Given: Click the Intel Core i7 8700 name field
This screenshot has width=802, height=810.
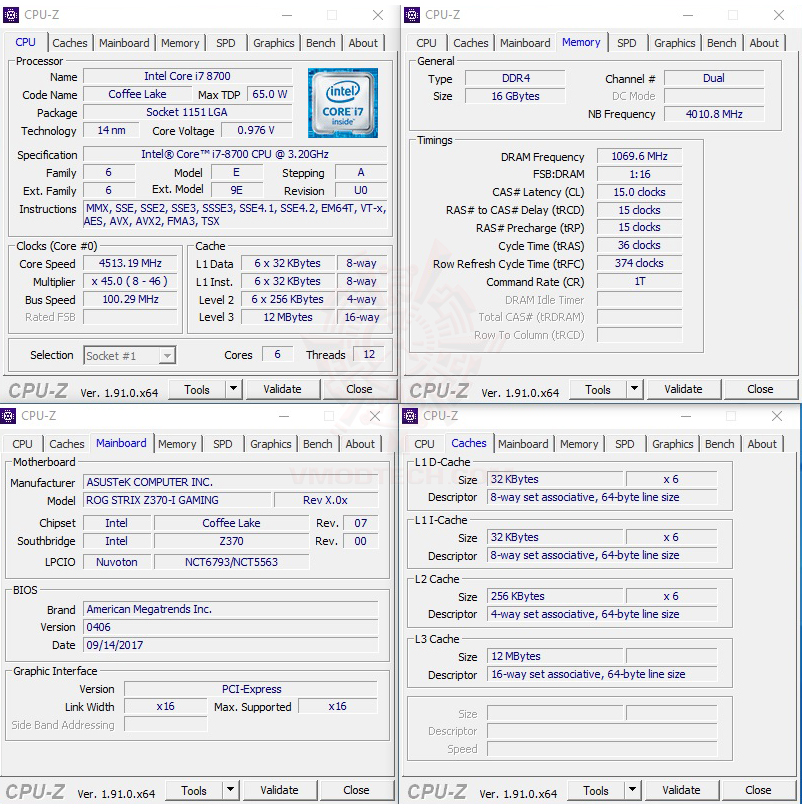Looking at the screenshot, I should tap(187, 76).
